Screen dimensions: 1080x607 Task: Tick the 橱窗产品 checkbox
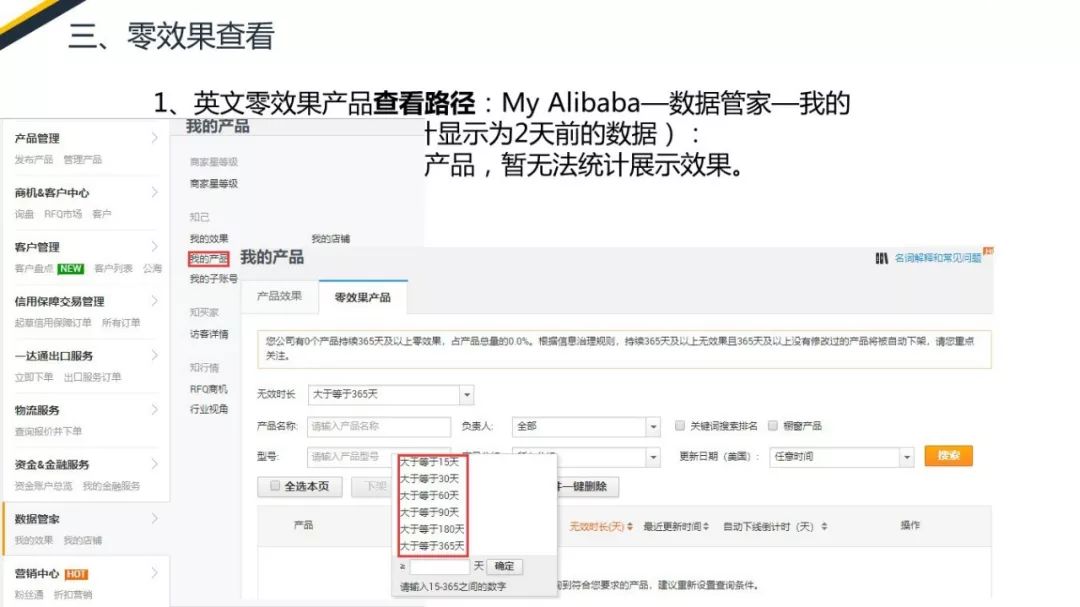pyautogui.click(x=773, y=426)
